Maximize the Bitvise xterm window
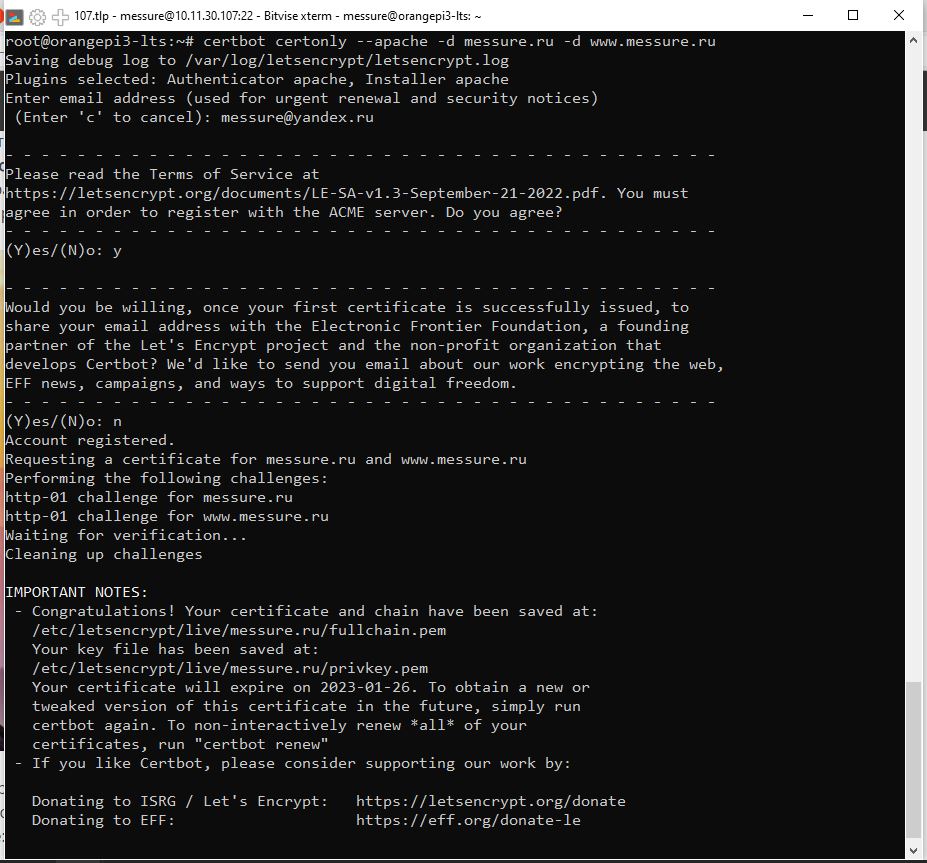Screen dimensions: 927x863 [853, 15]
